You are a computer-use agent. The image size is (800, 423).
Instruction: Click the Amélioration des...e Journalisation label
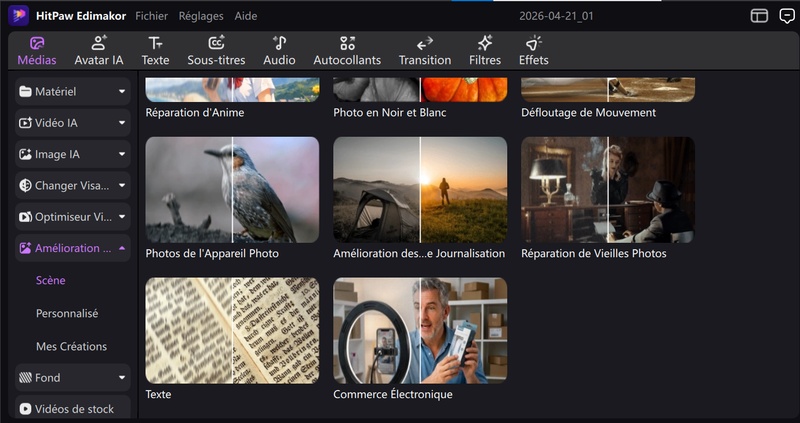coord(419,253)
